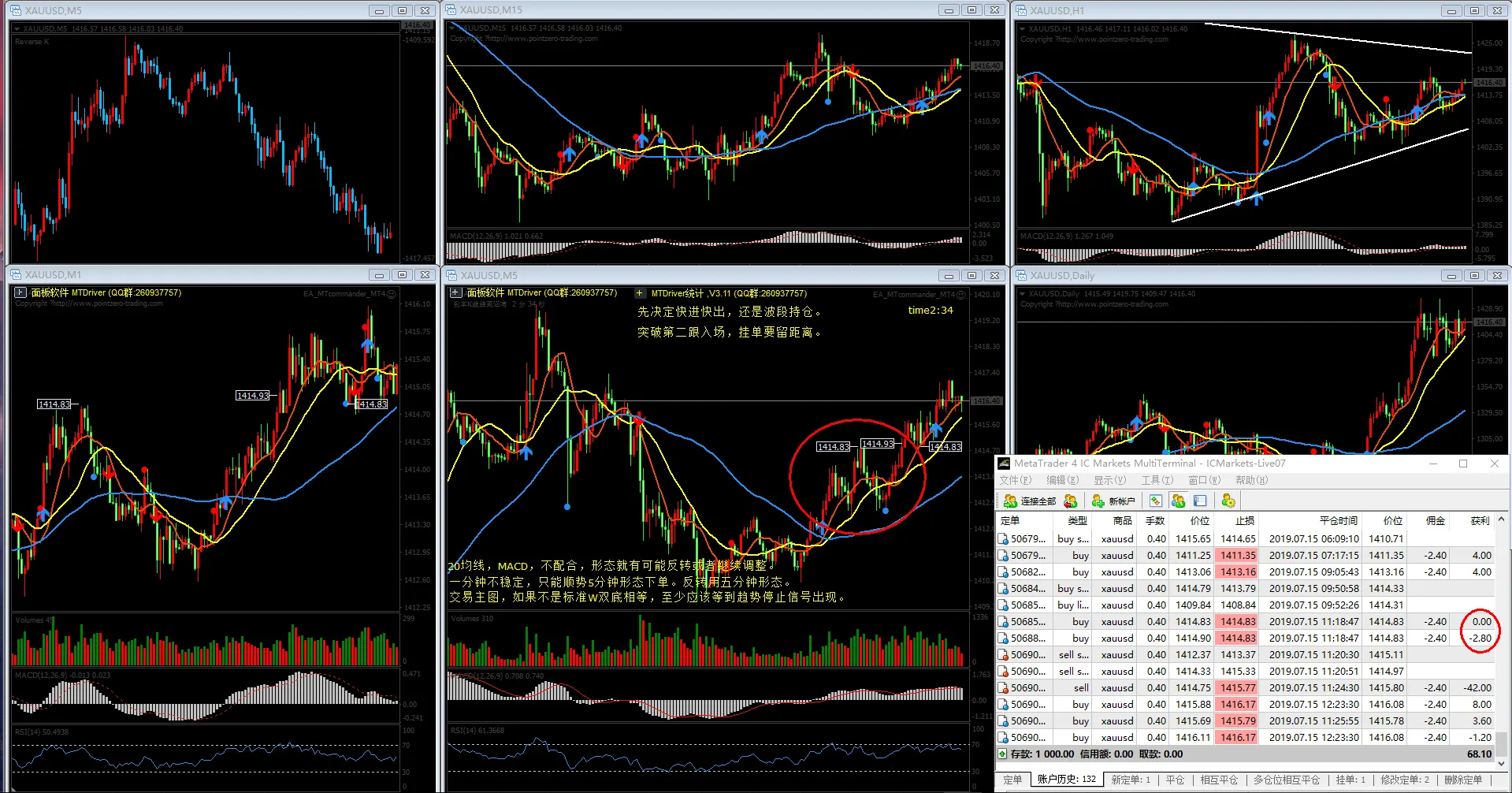Image resolution: width=1512 pixels, height=793 pixels.
Task: Open the 文件(F) File menu
Action: click(x=1015, y=480)
